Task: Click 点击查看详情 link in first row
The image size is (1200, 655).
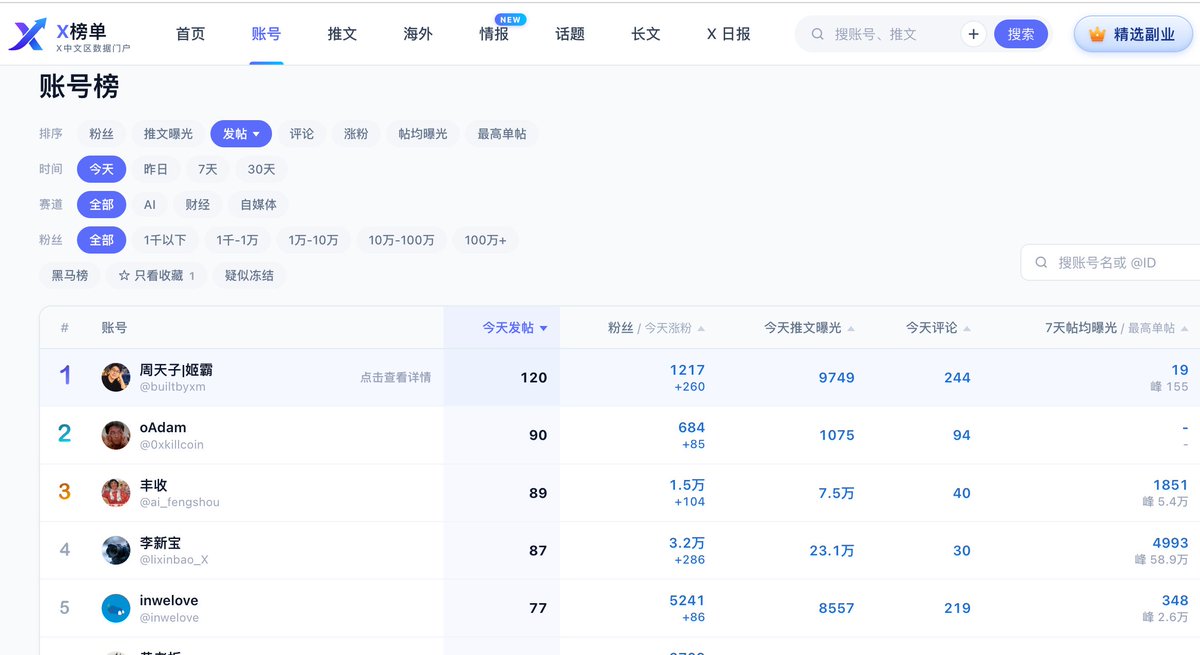Action: tap(396, 378)
